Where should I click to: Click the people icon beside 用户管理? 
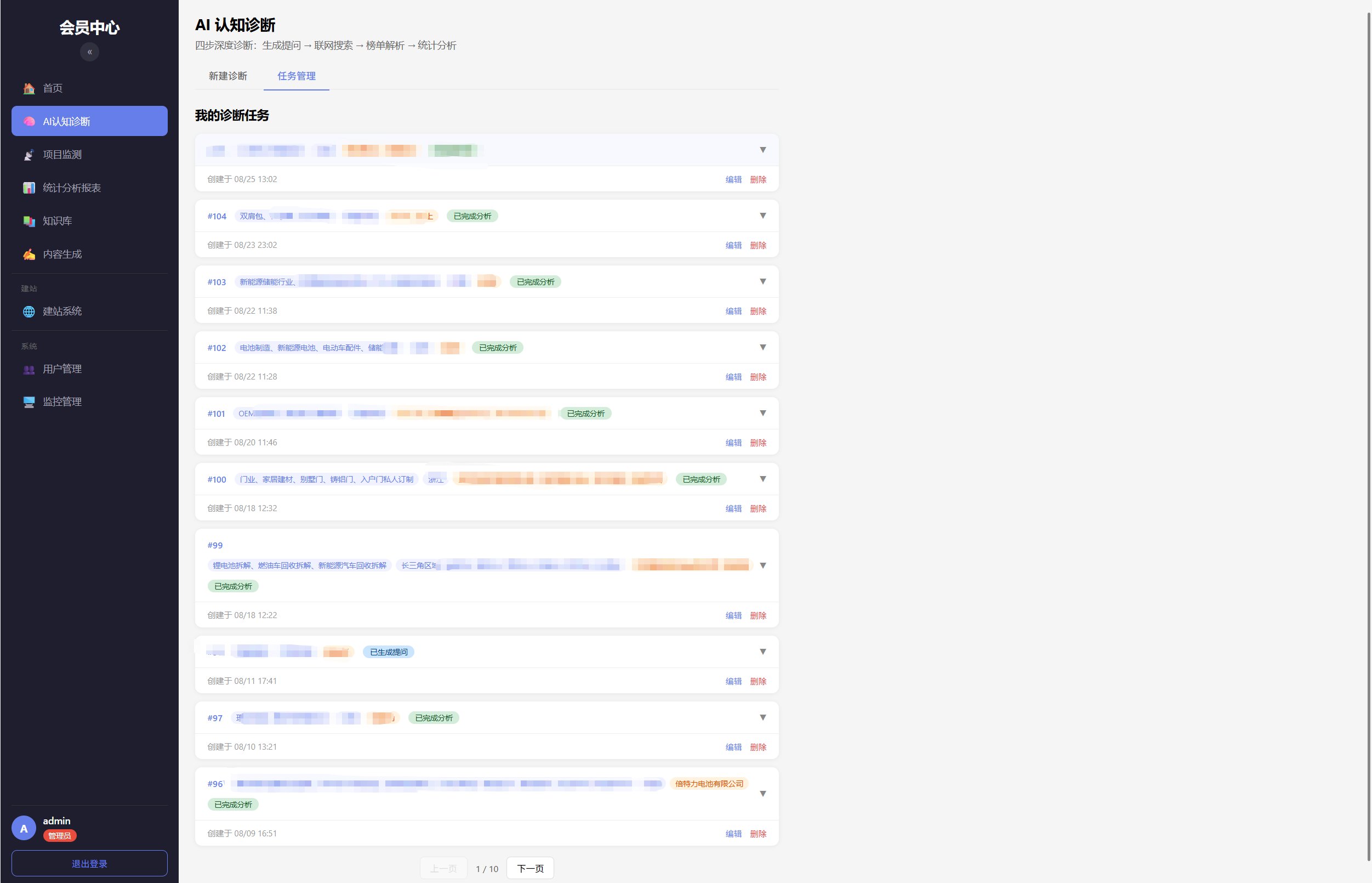coord(29,369)
